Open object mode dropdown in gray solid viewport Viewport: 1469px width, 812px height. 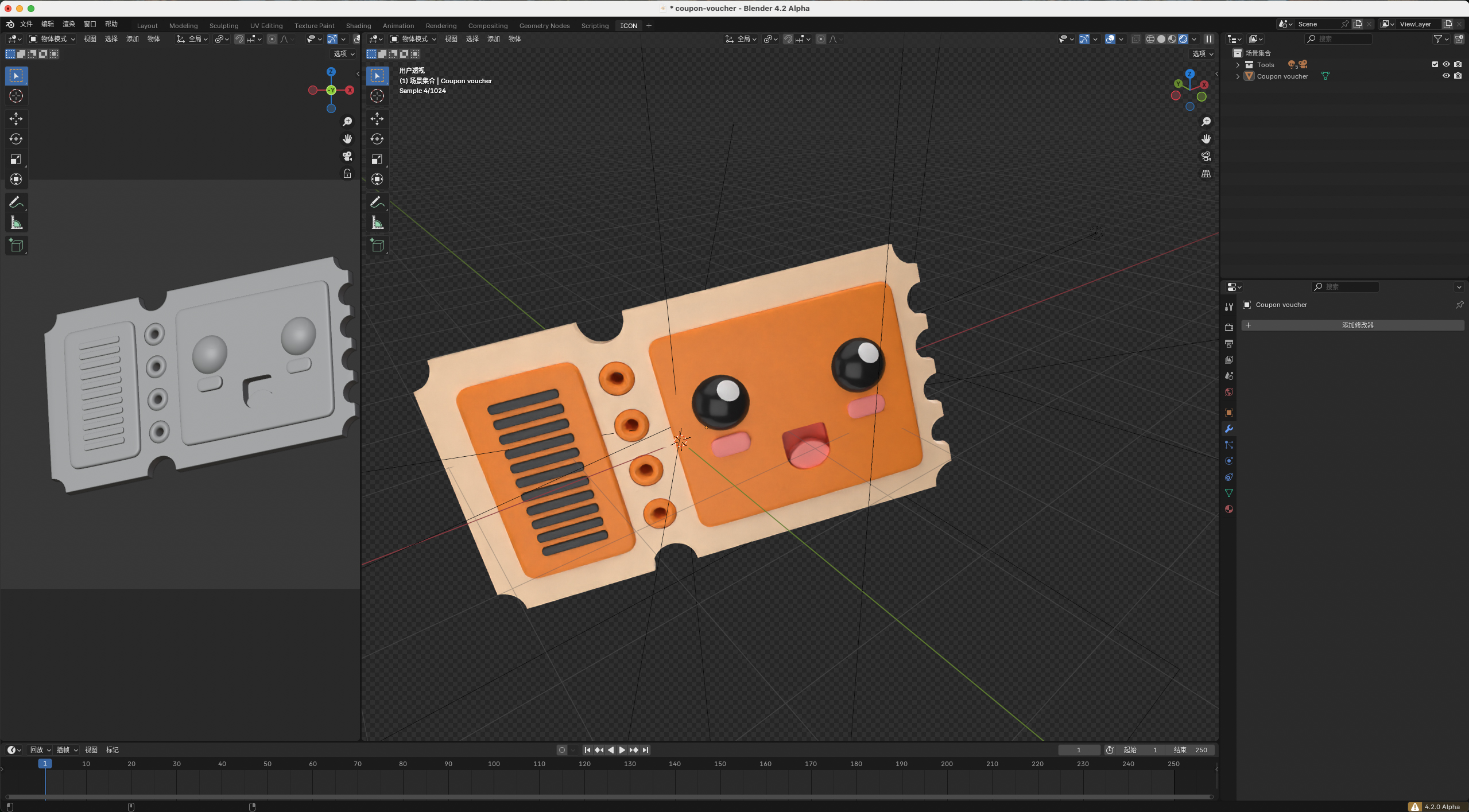tap(52, 39)
